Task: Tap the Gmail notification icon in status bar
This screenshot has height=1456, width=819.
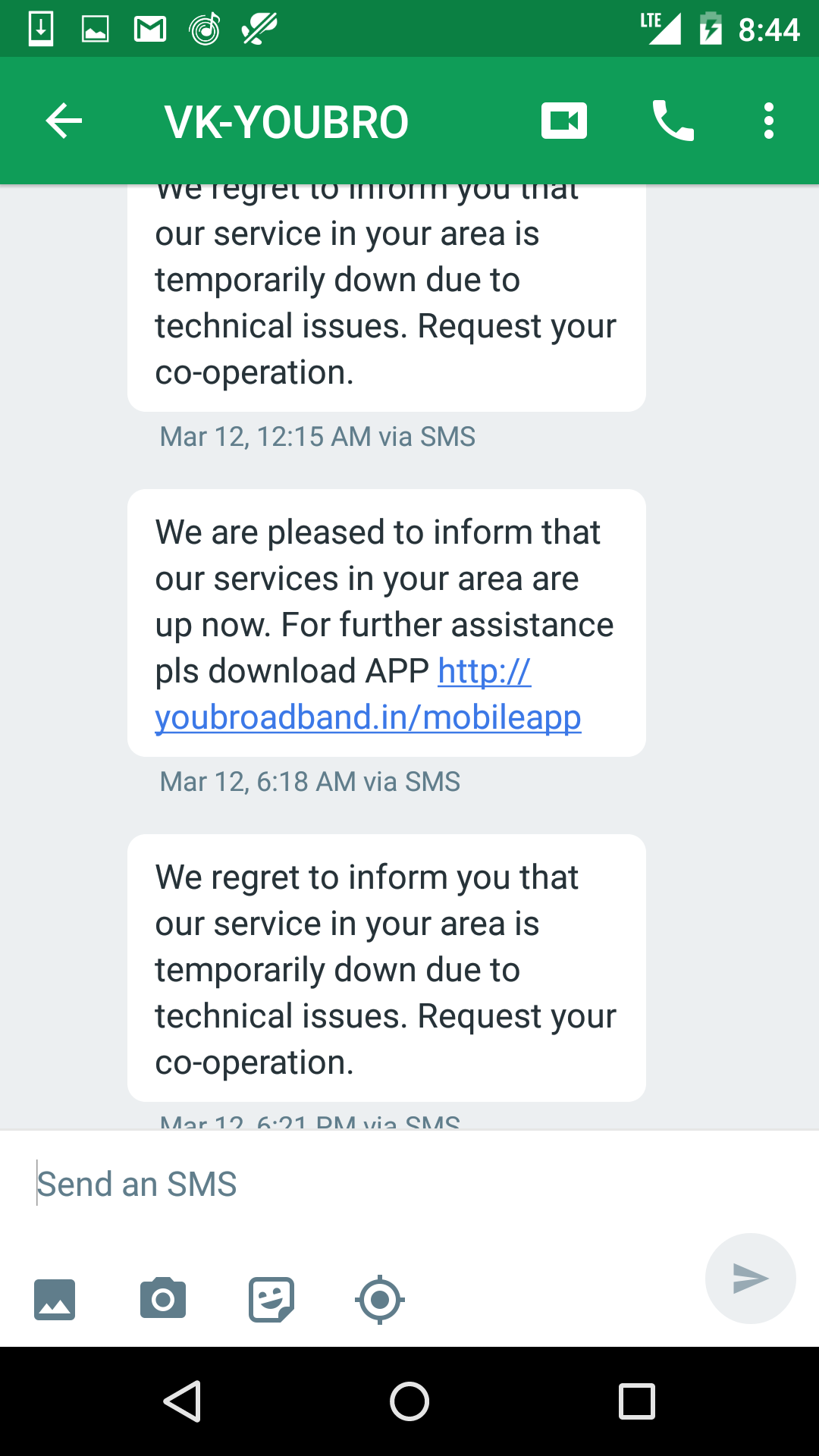Action: (x=150, y=29)
